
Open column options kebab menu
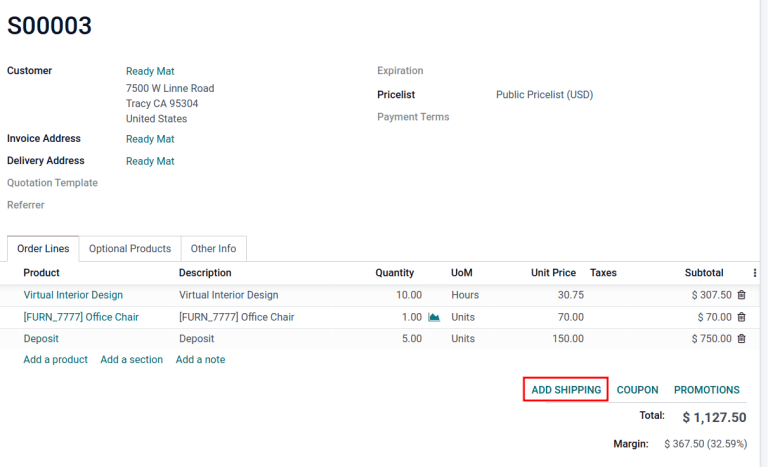[754, 273]
